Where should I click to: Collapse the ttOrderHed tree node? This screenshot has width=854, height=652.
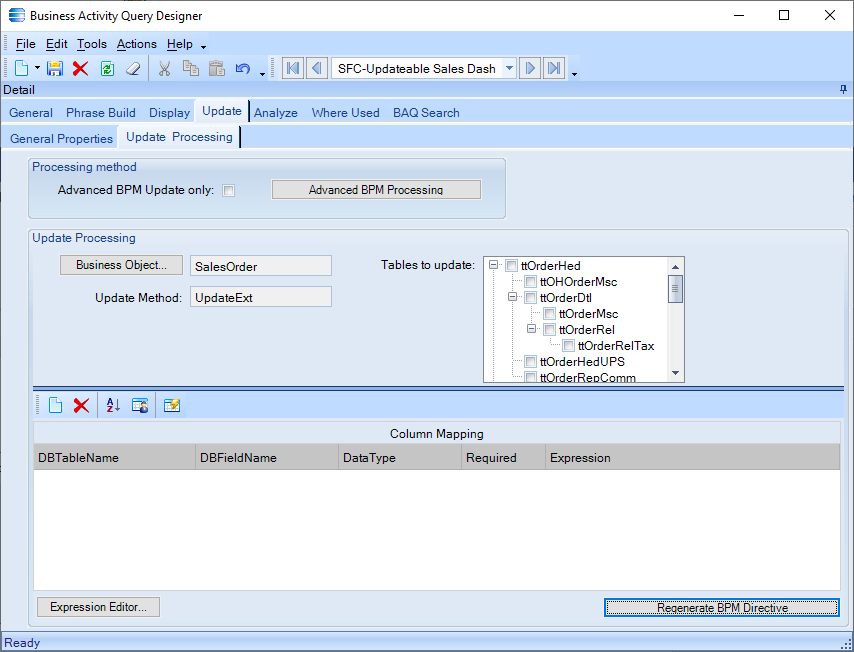pos(493,265)
